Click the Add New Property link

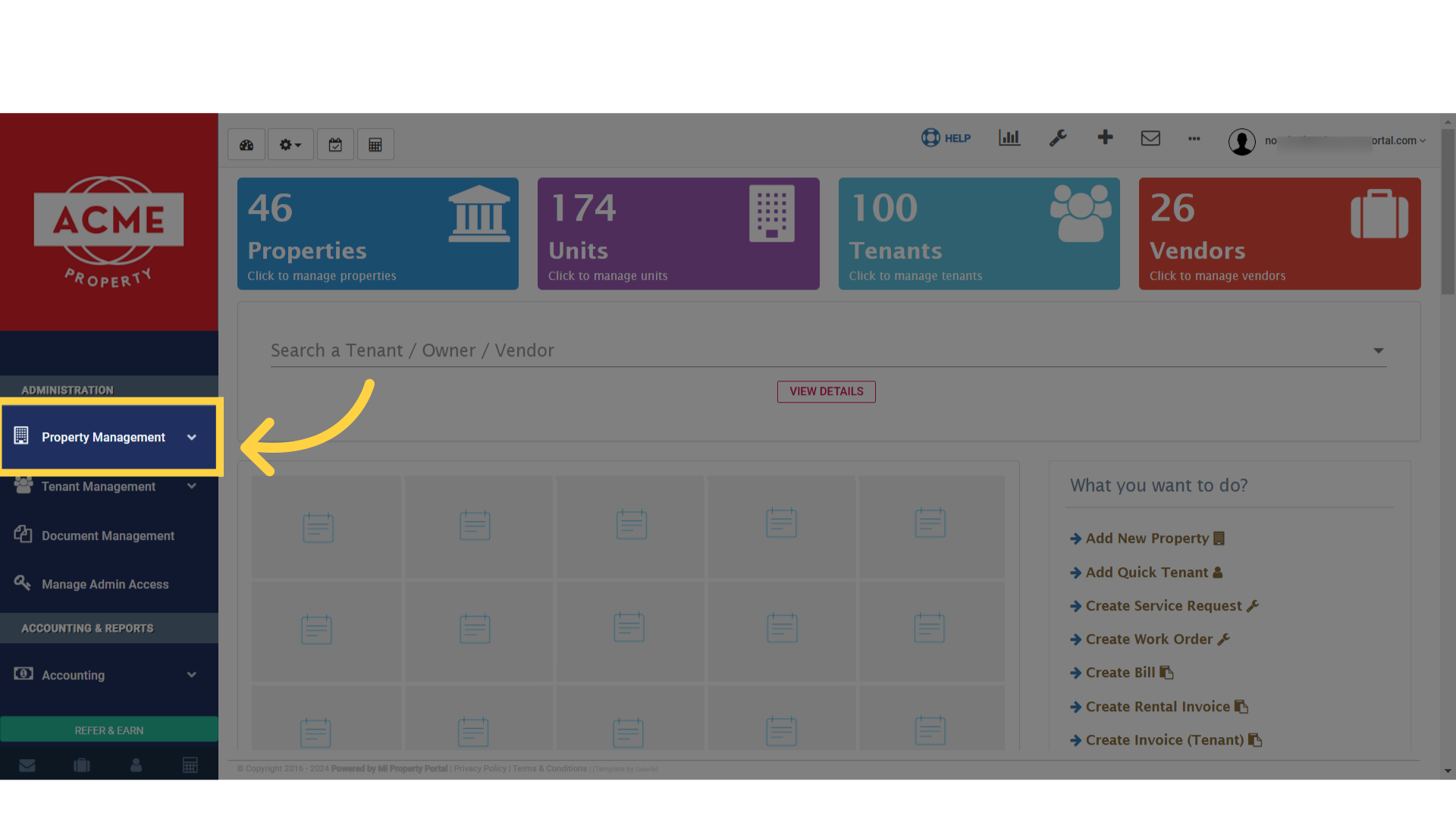[x=1146, y=538]
